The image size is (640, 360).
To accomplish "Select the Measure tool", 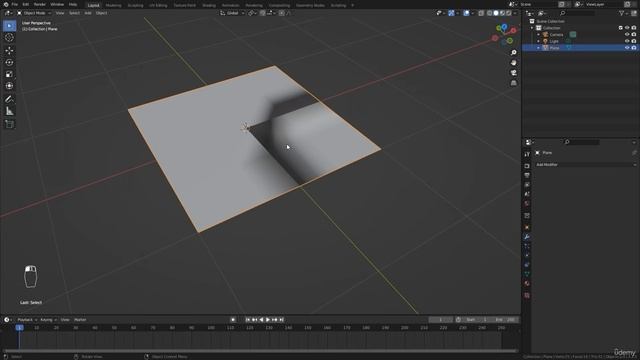I will 9,111.
